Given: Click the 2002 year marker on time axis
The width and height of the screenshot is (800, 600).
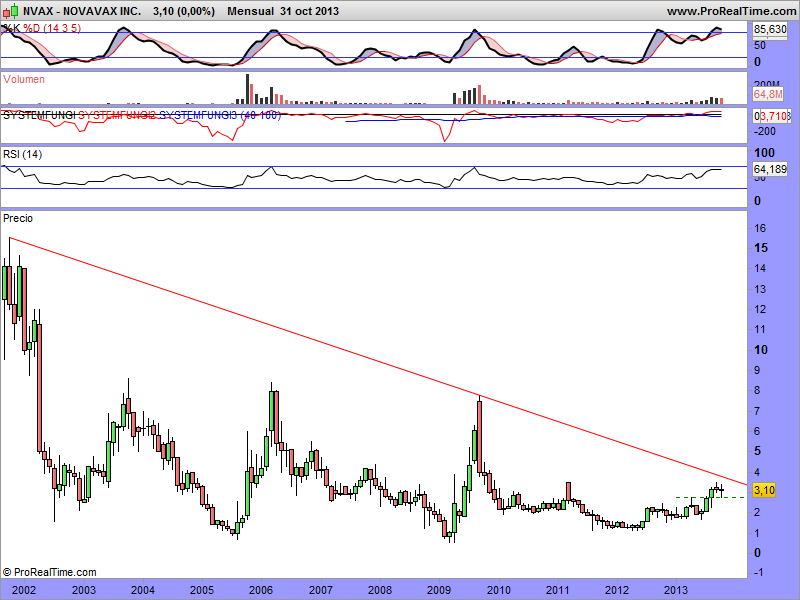Looking at the screenshot, I should tap(24, 590).
